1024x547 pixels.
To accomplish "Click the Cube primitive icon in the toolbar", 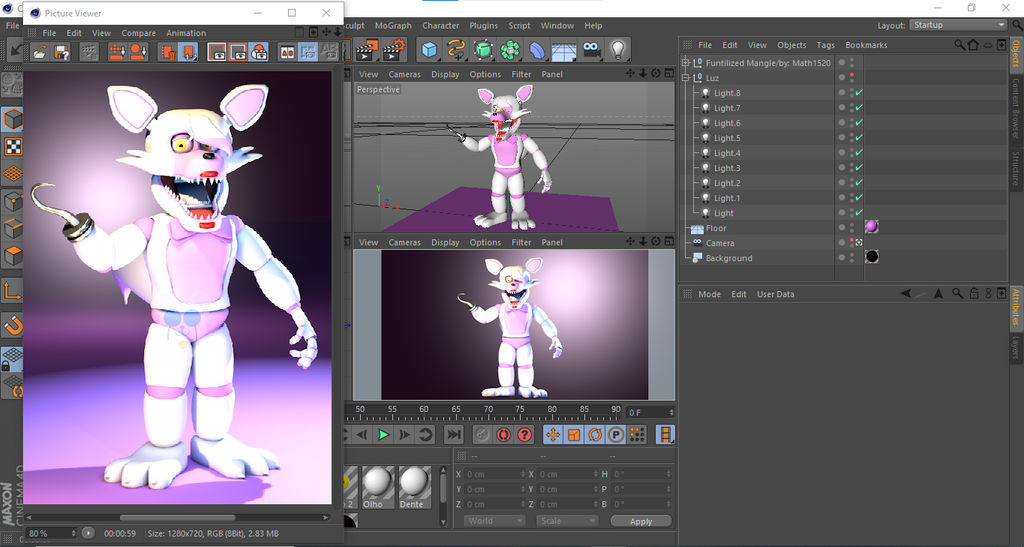I will pos(429,50).
